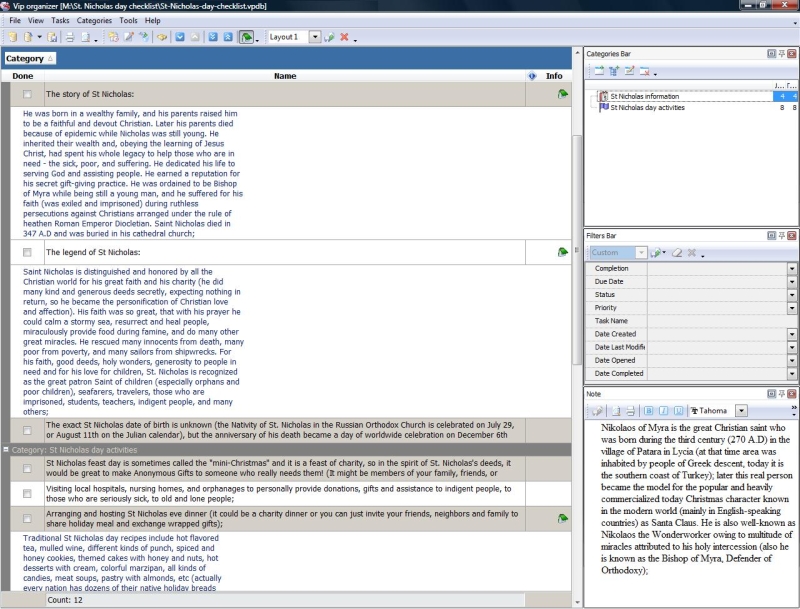Click the red X delete layout icon
The height and width of the screenshot is (609, 800).
tap(344, 37)
